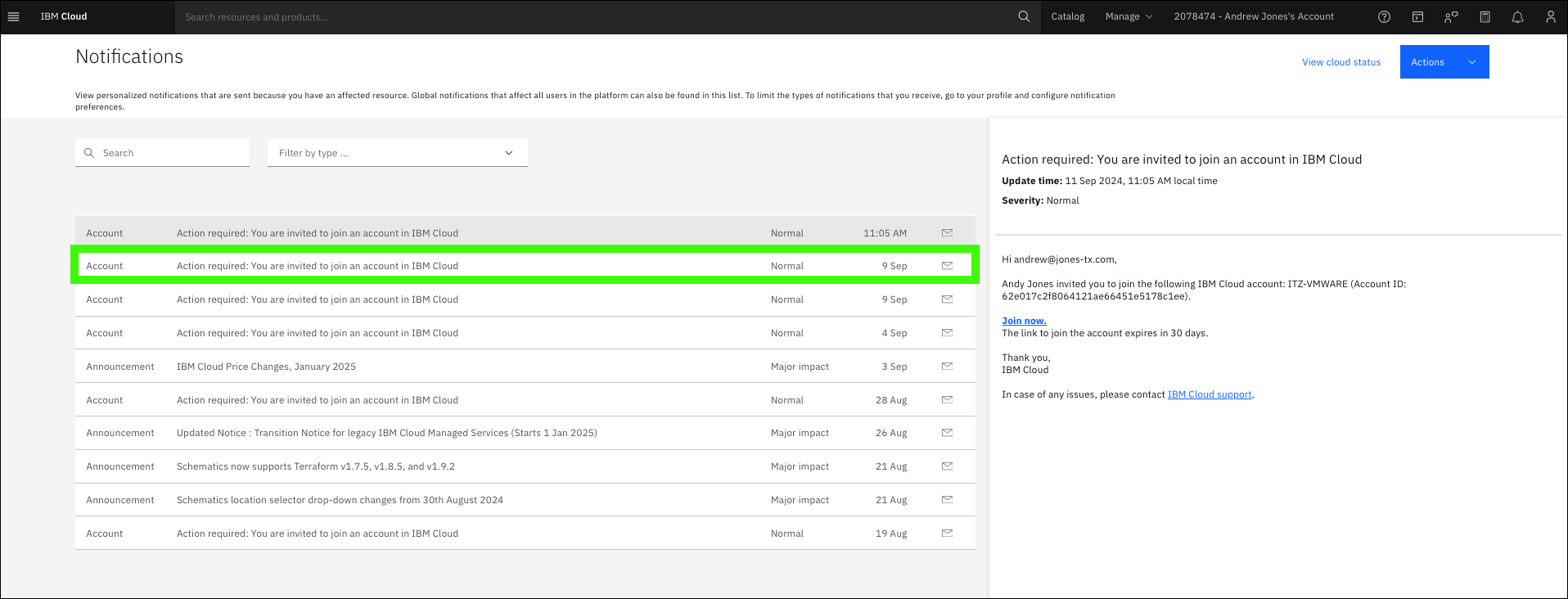Click the IBM Cloud home logo
Viewport: 1568px width, 599px height.
pos(64,16)
